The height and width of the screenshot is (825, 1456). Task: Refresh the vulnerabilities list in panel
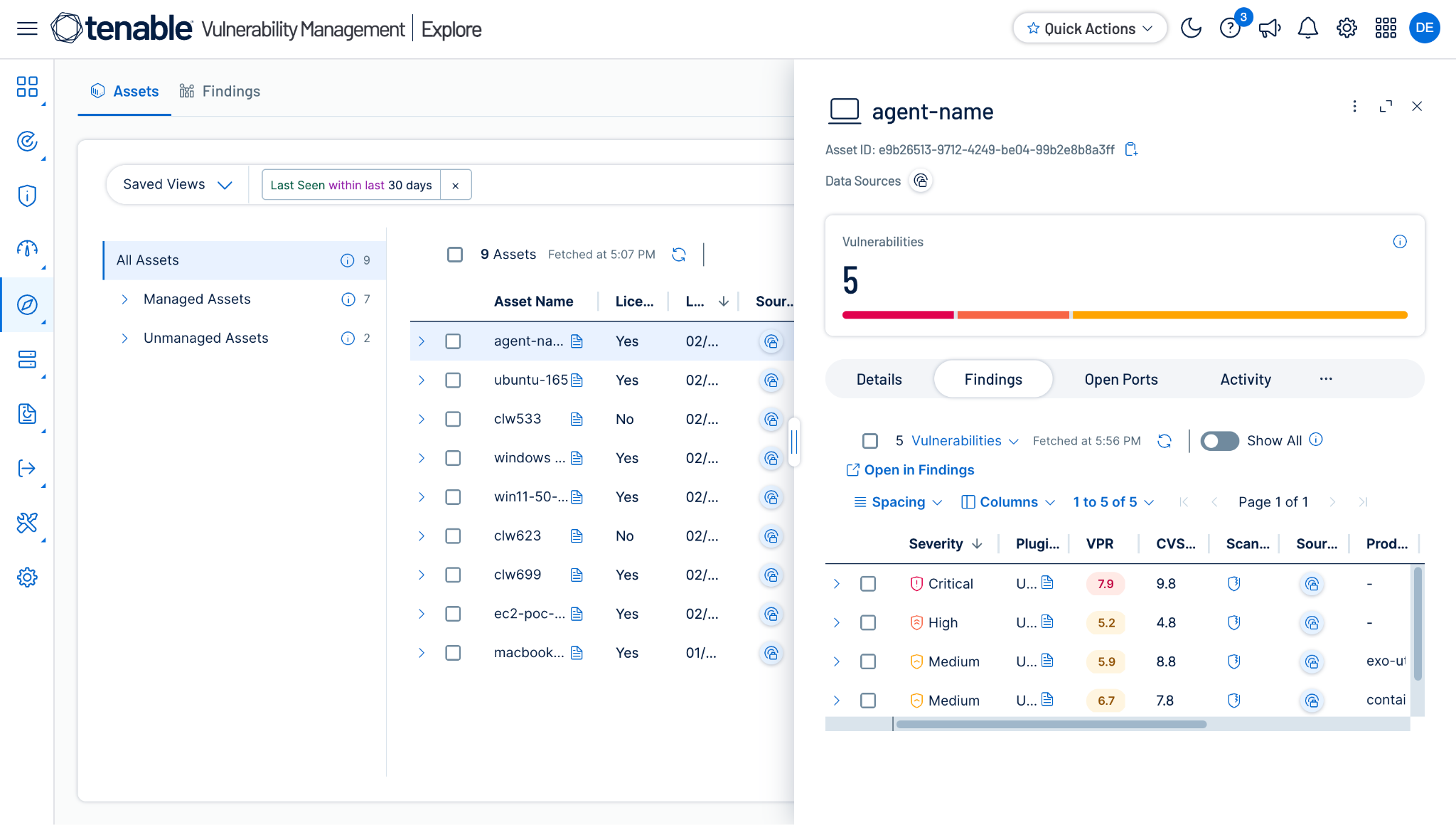pyautogui.click(x=1165, y=441)
